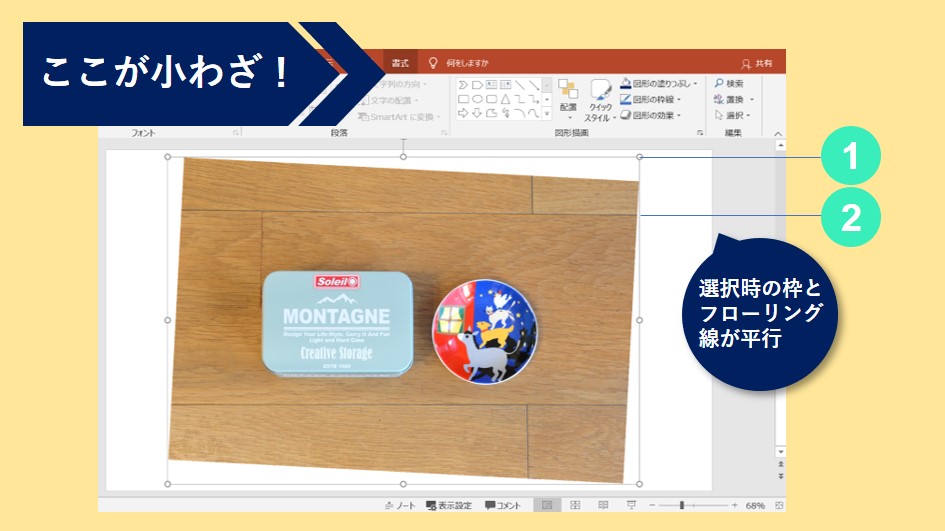The width and height of the screenshot is (945, 531).
Task: Switch to Reading view icon
Action: pyautogui.click(x=603, y=505)
